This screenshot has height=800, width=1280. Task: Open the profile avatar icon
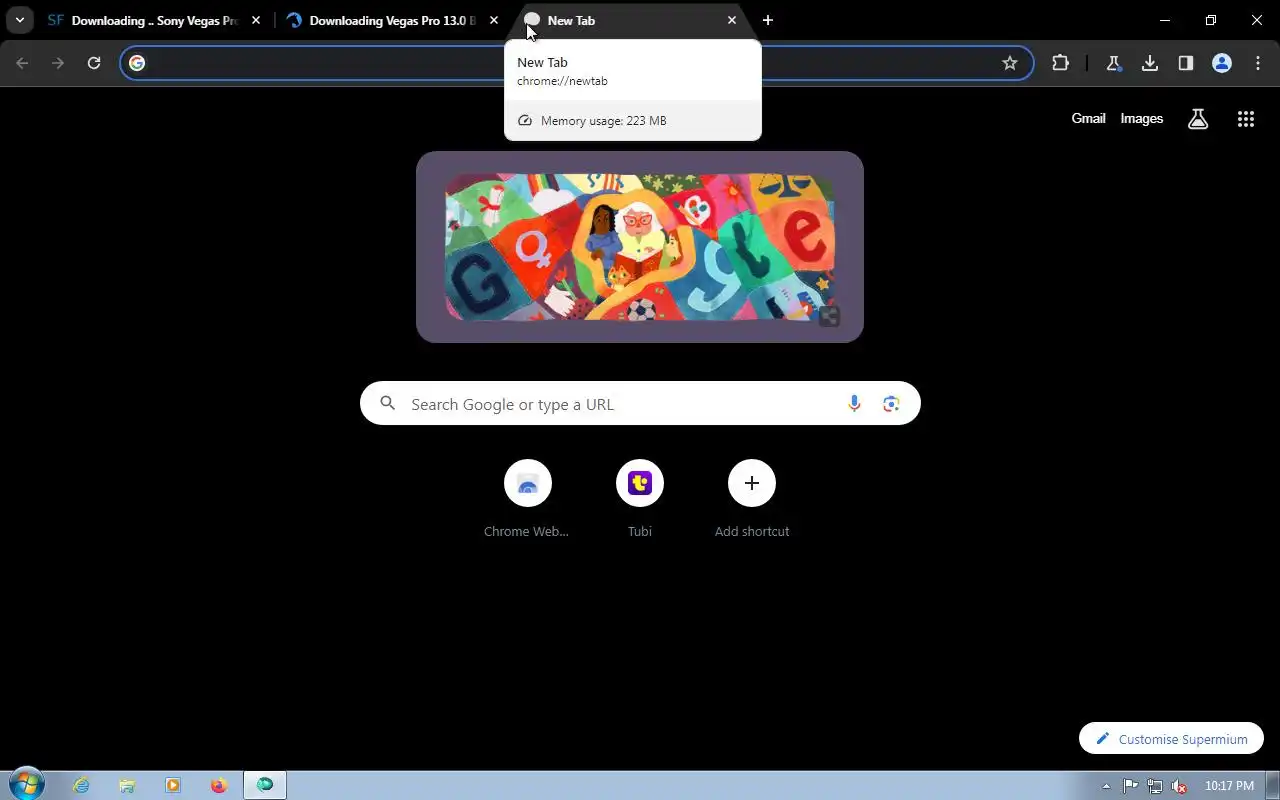1222,63
